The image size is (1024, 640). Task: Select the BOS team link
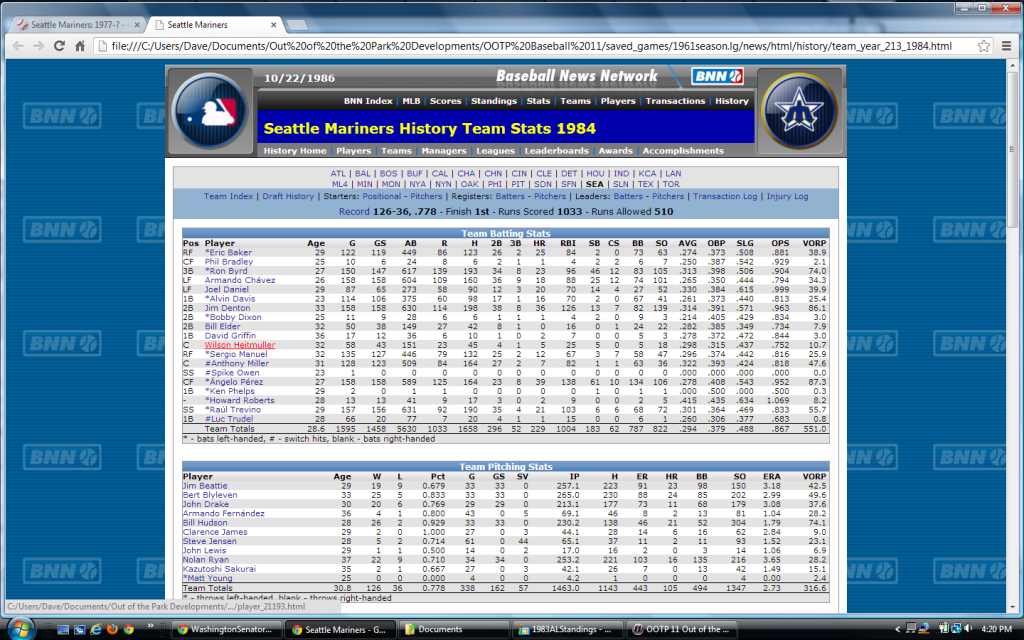[x=388, y=174]
